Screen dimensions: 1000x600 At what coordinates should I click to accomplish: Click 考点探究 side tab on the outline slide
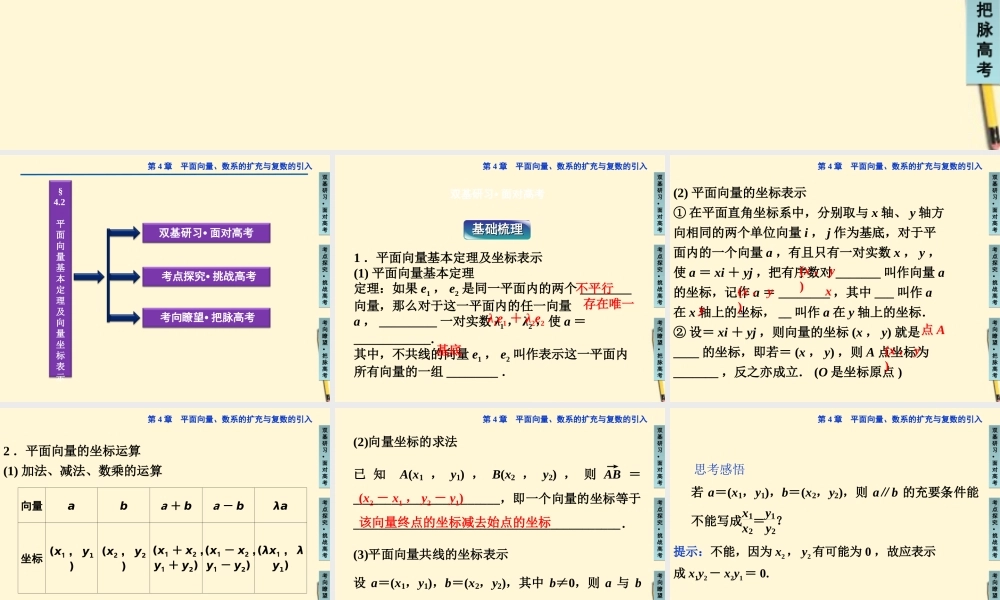tap(325, 276)
